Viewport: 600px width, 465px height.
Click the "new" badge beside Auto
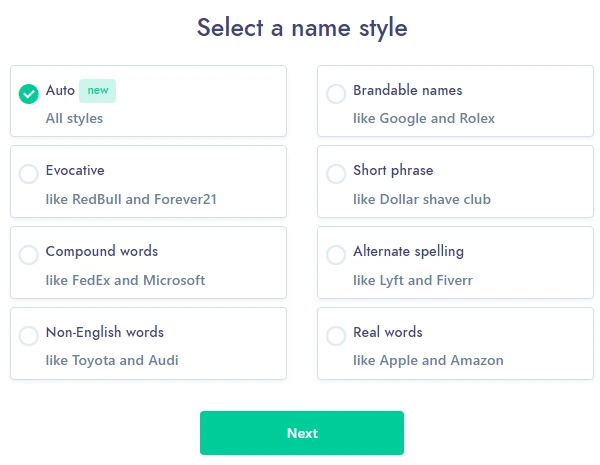pos(97,90)
